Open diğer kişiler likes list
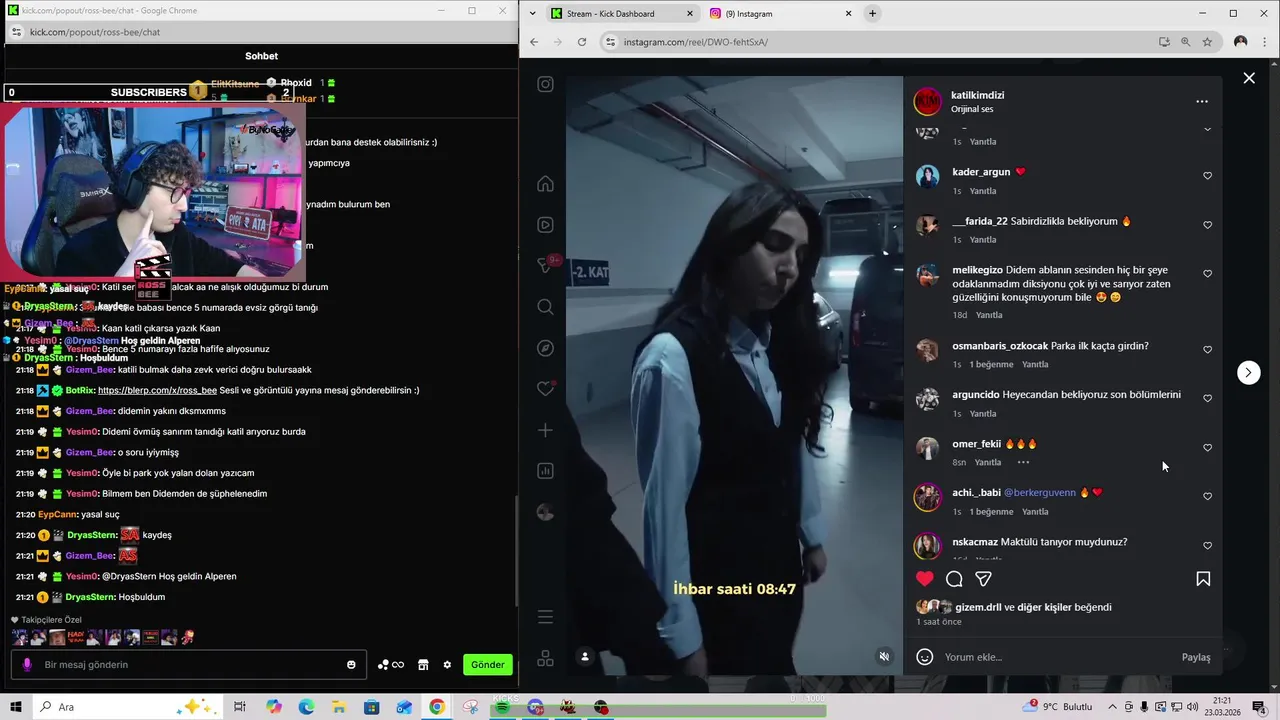This screenshot has height=720, width=1280. point(1045,607)
